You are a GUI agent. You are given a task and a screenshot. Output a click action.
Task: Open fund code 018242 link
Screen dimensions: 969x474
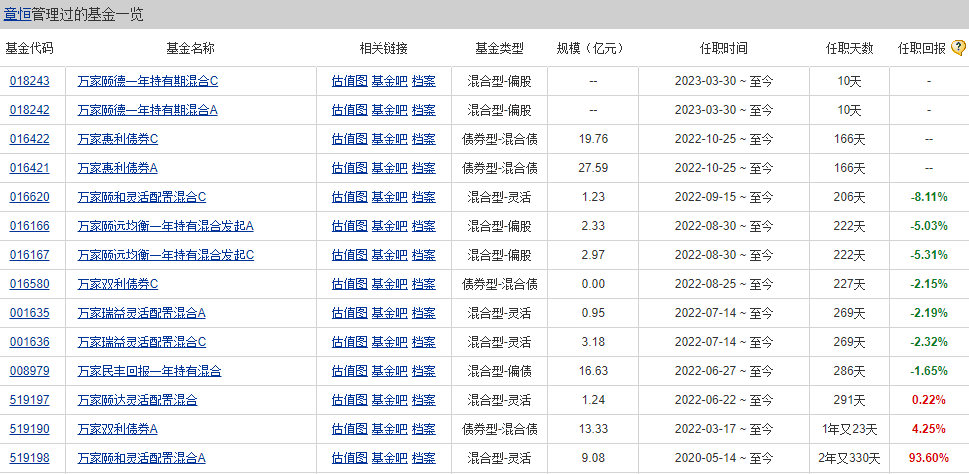[x=30, y=110]
